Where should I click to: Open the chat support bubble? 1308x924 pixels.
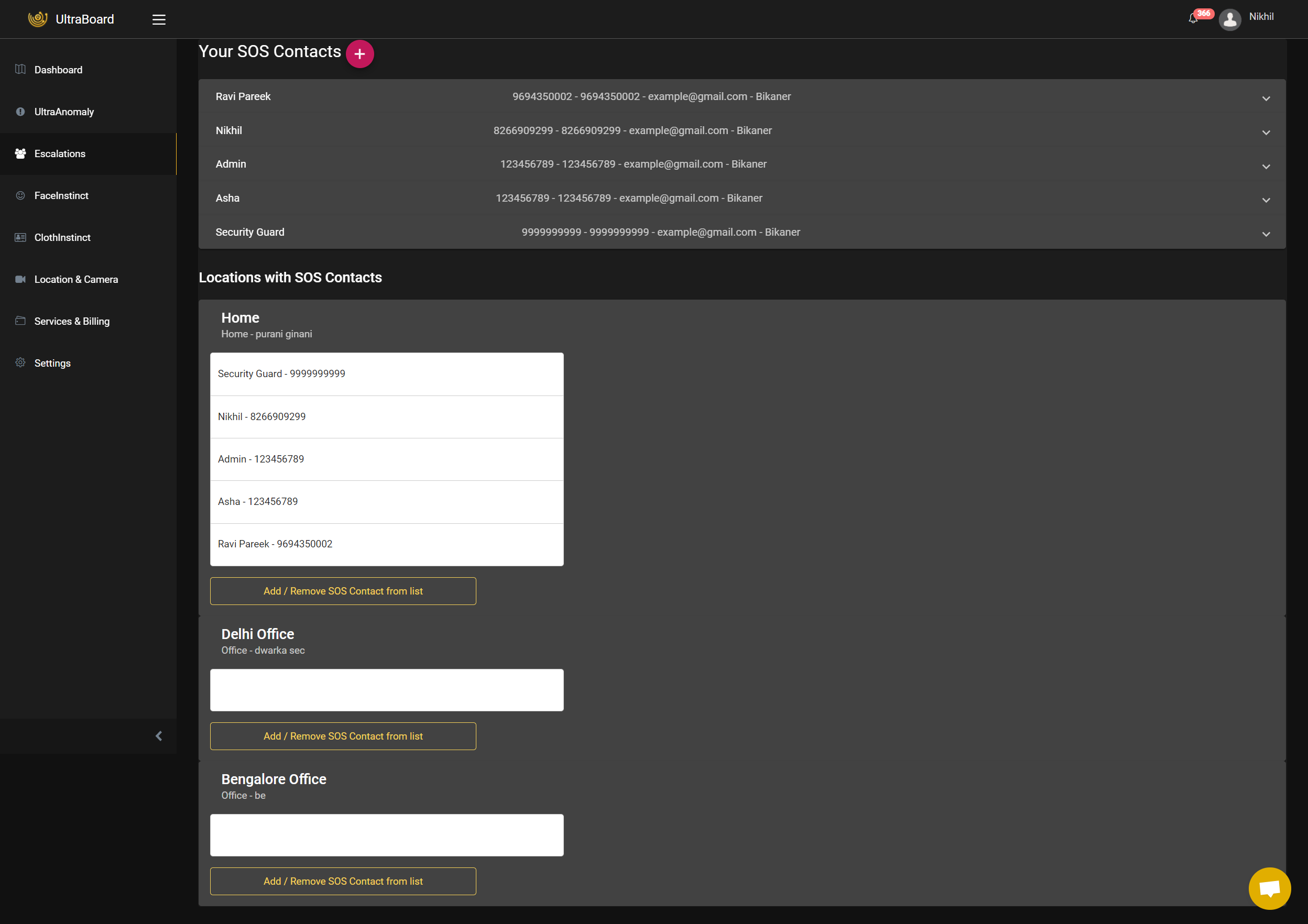(1269, 888)
